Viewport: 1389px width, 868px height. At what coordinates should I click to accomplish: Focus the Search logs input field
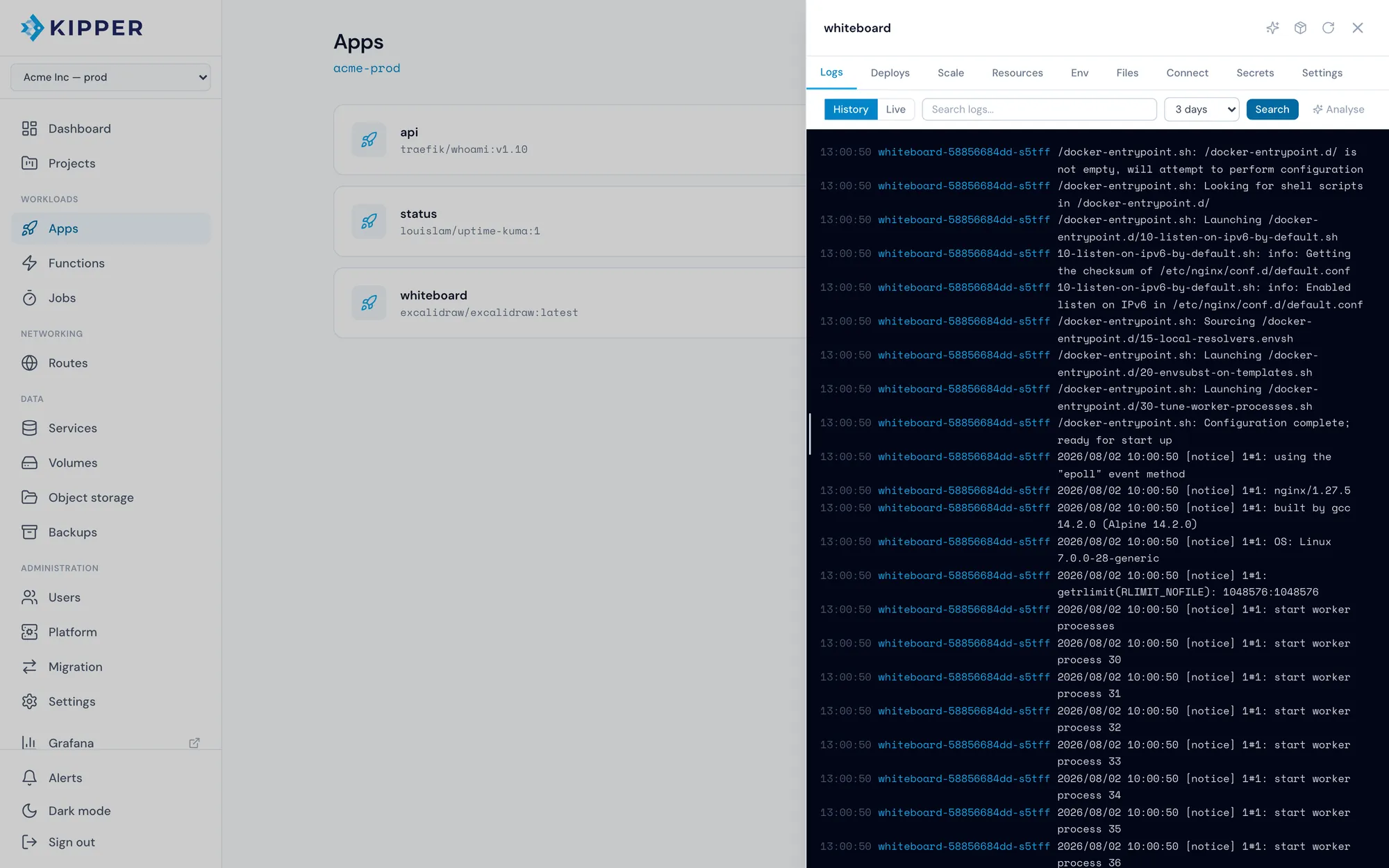[1039, 109]
